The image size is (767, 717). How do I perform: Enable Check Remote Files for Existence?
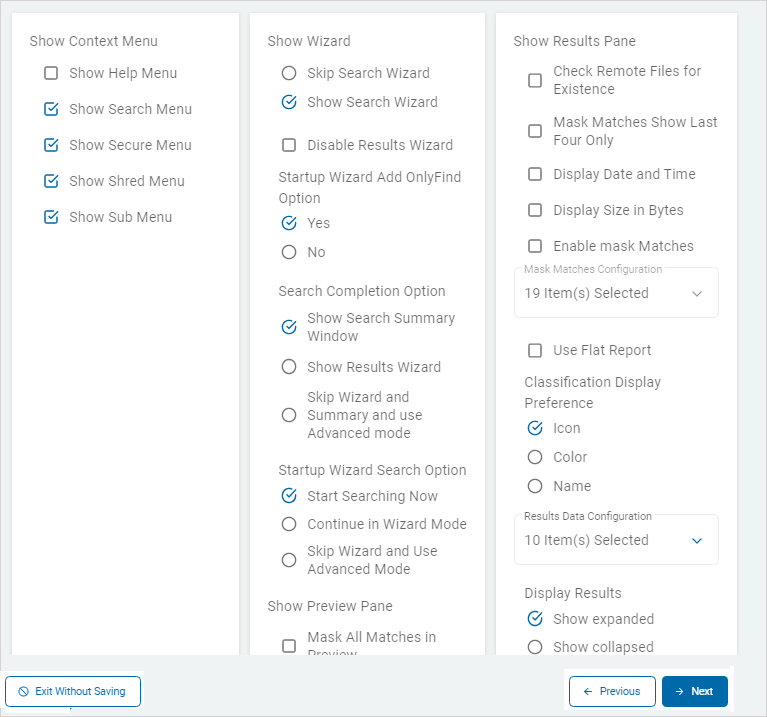[535, 80]
